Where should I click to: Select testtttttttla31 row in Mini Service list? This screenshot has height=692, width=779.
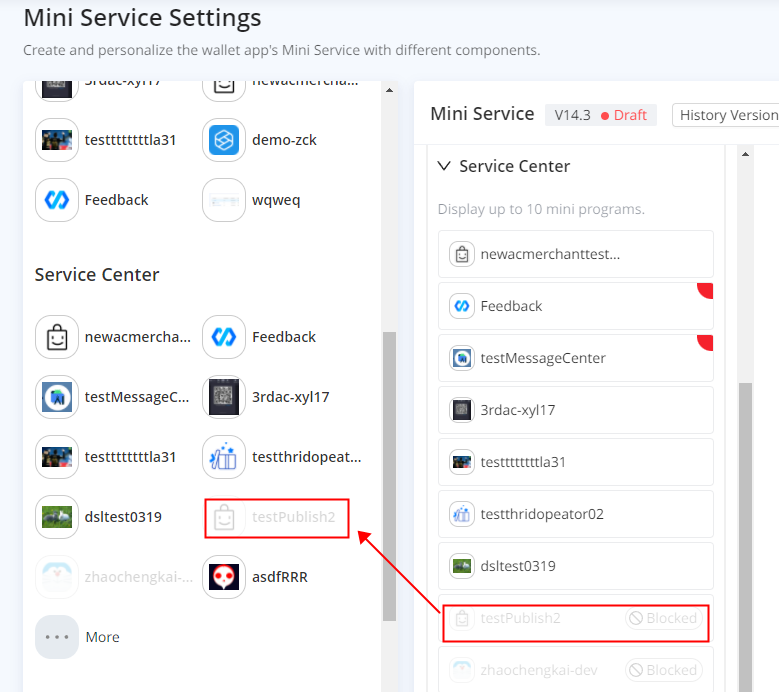[575, 462]
